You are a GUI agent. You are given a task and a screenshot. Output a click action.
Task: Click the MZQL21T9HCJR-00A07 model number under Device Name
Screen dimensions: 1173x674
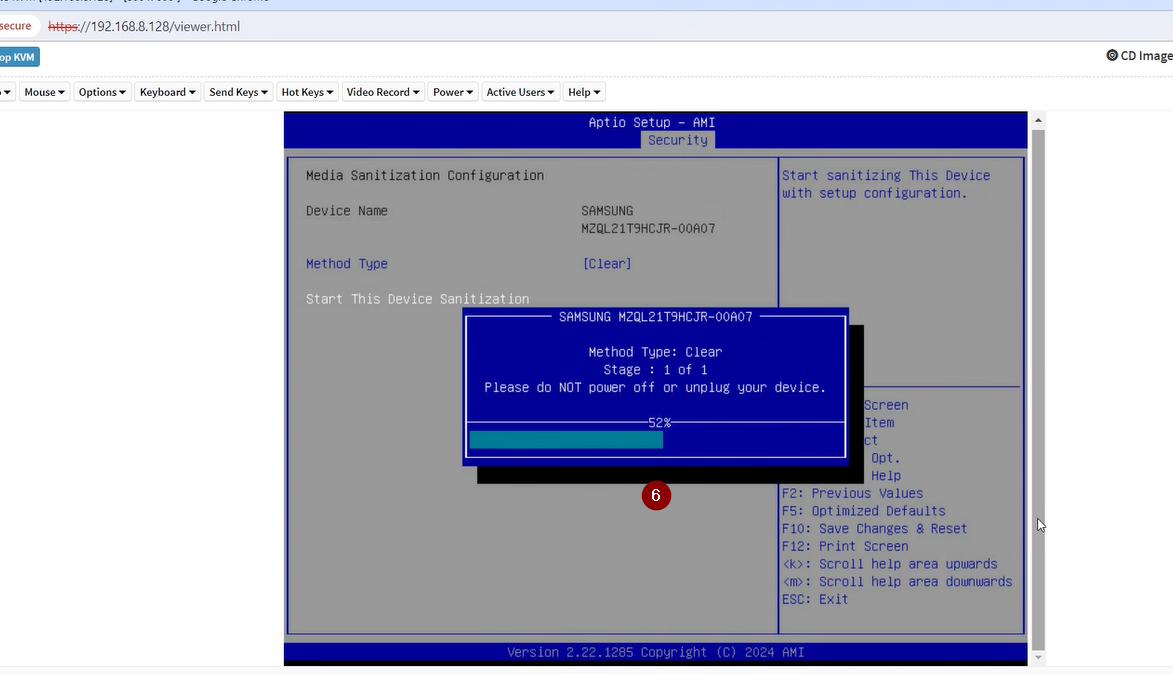pos(648,228)
